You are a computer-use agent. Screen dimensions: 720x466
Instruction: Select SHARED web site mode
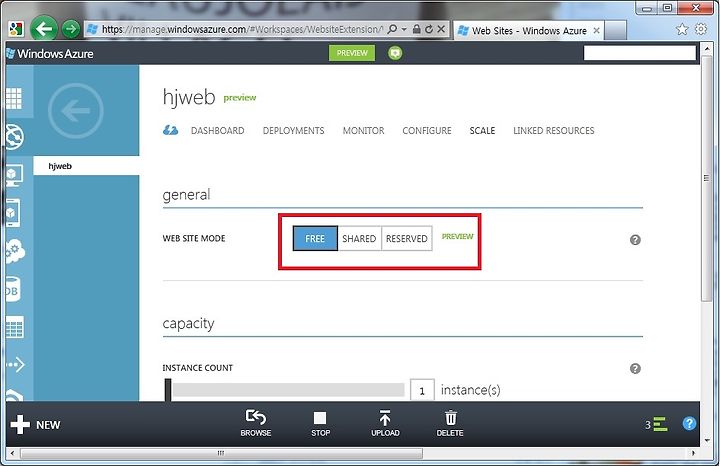(x=359, y=238)
